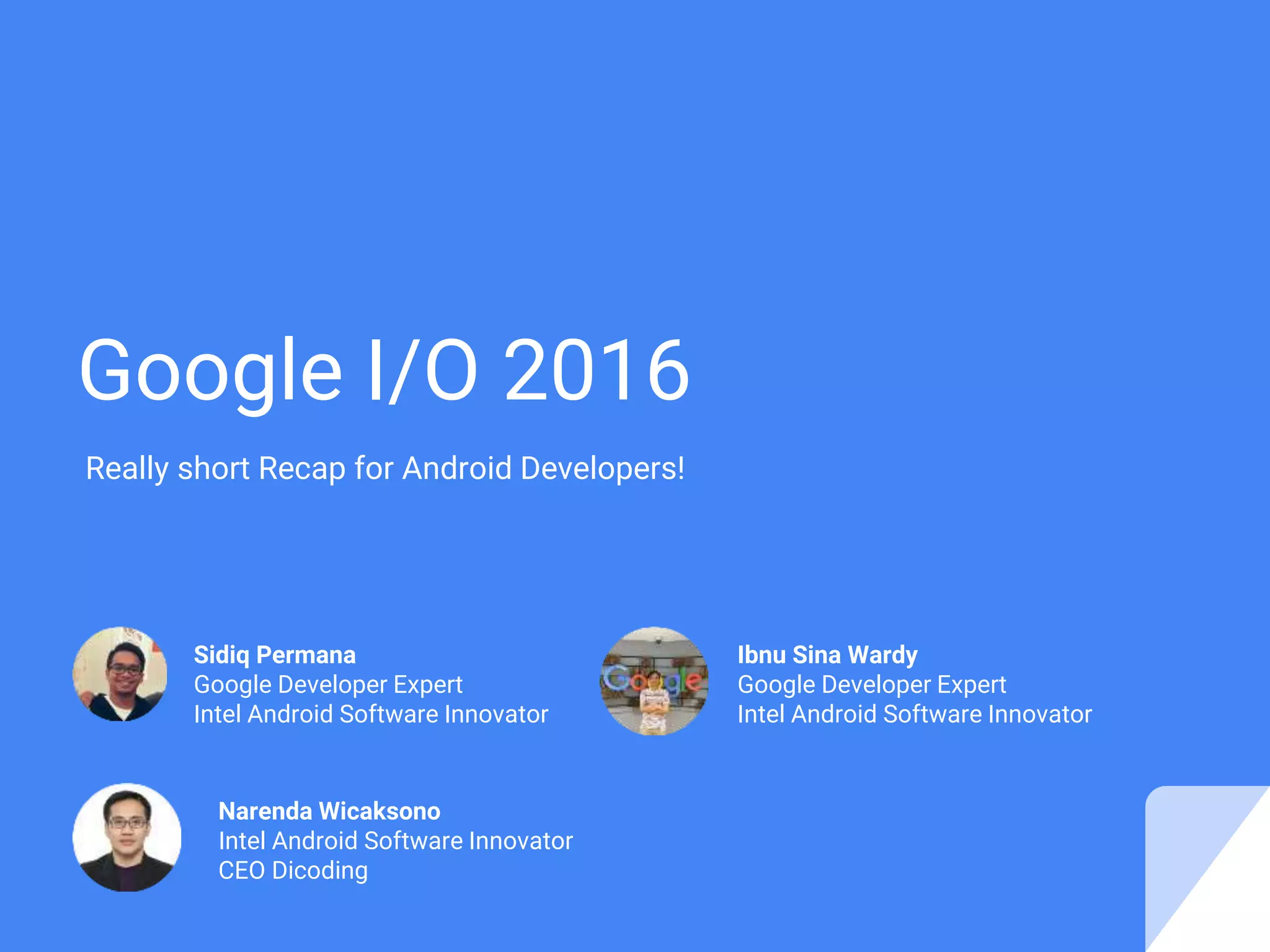This screenshot has width=1270, height=952.
Task: Click Intel Android Software Innovator under Narenda
Action: coord(395,841)
